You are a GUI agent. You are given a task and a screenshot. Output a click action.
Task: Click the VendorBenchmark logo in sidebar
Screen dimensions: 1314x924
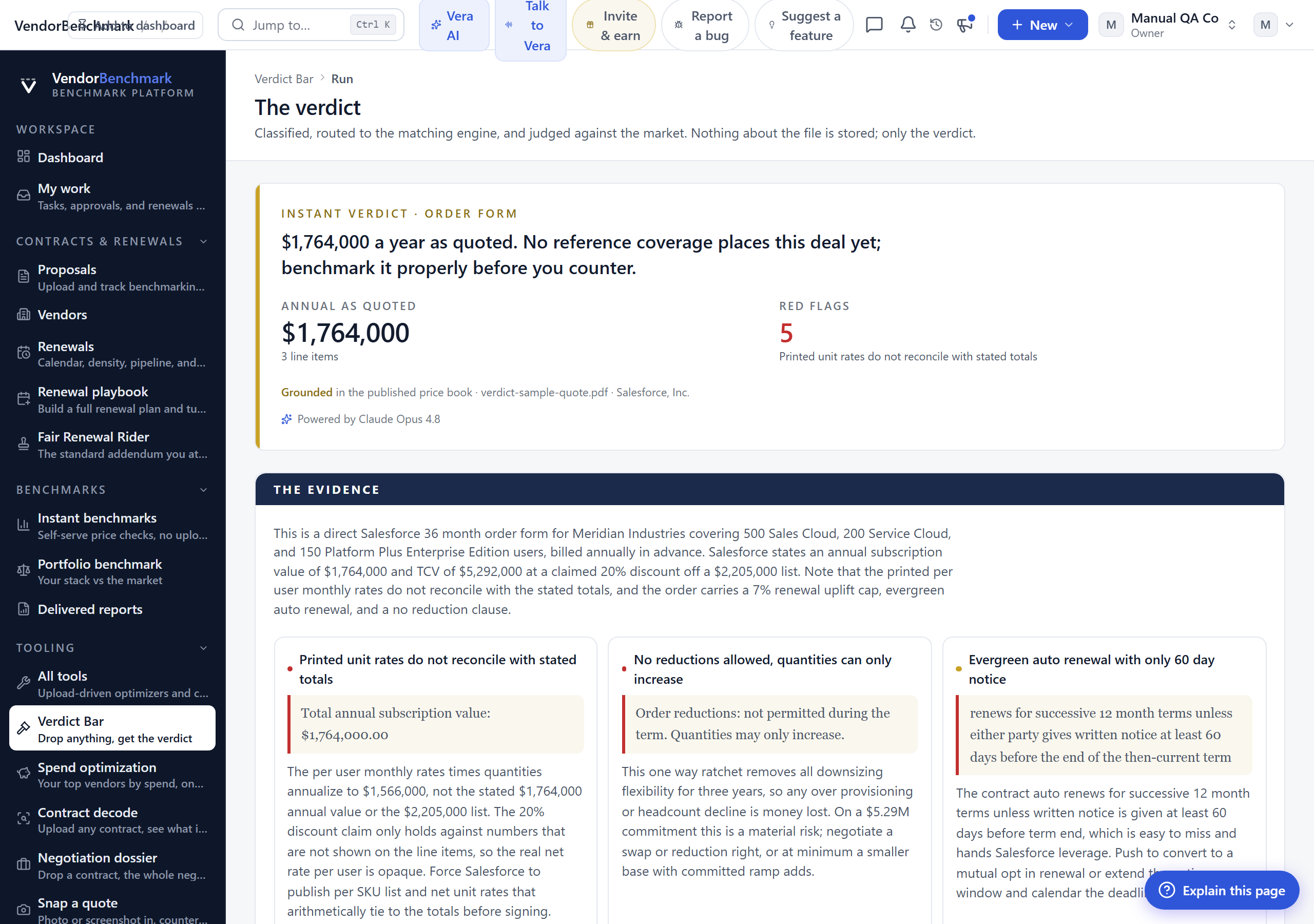pyautogui.click(x=106, y=84)
